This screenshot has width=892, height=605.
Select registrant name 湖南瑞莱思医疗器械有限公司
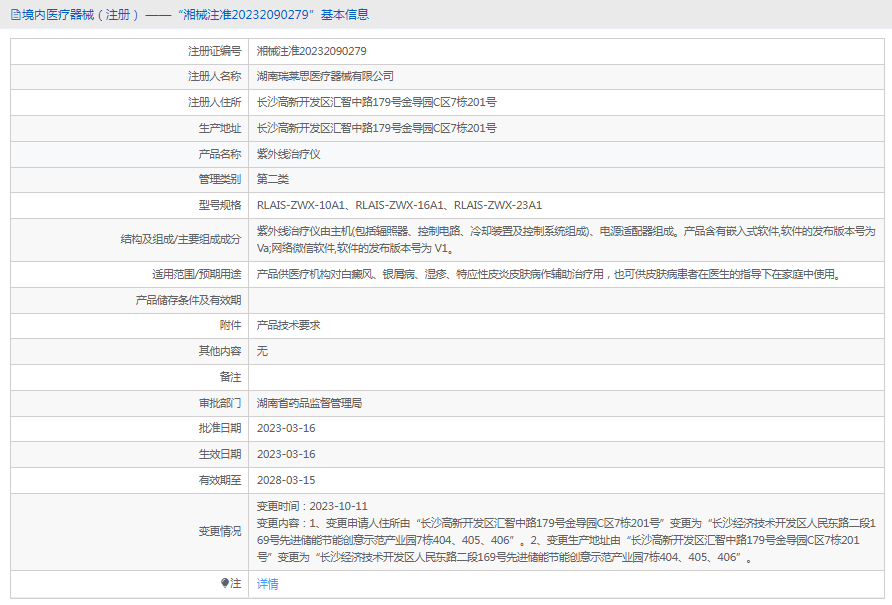tap(325, 76)
